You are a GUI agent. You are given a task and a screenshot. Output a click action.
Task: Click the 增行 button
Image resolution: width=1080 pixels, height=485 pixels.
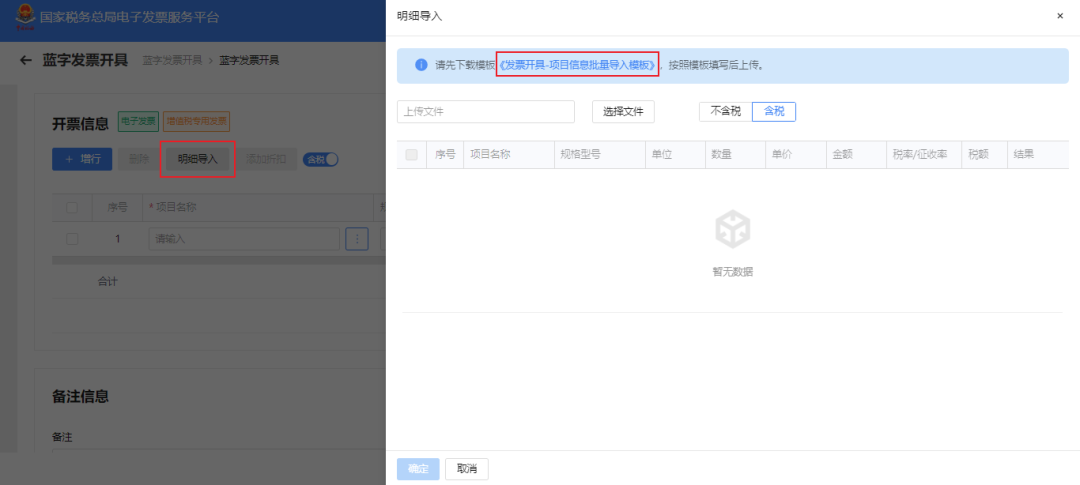coord(82,159)
